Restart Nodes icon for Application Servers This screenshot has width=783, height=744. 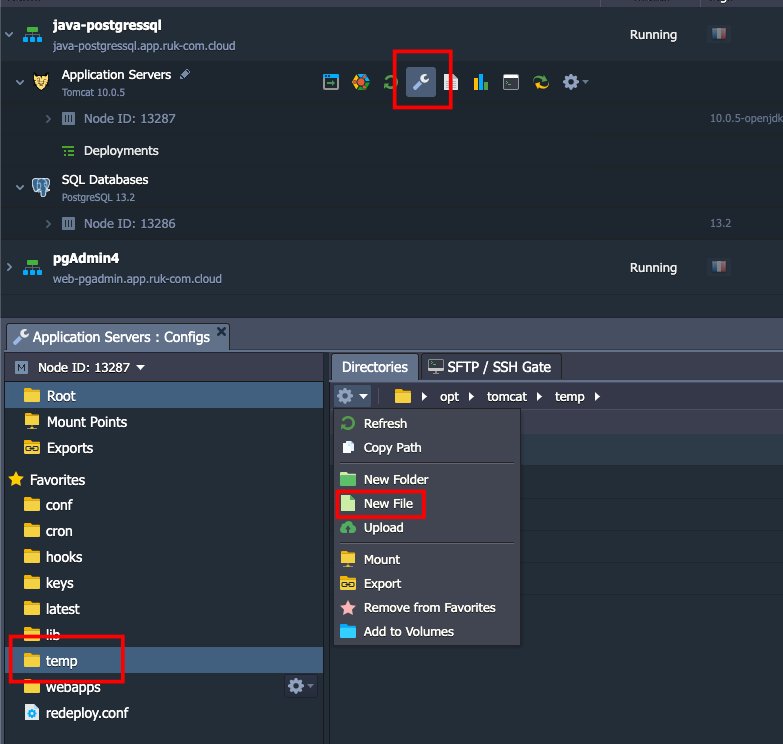(390, 81)
